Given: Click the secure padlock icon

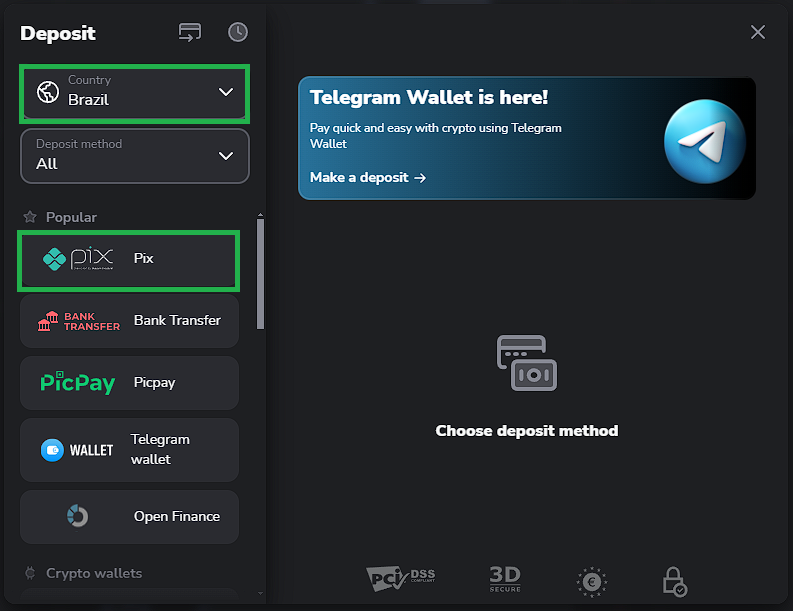Looking at the screenshot, I should 675,581.
